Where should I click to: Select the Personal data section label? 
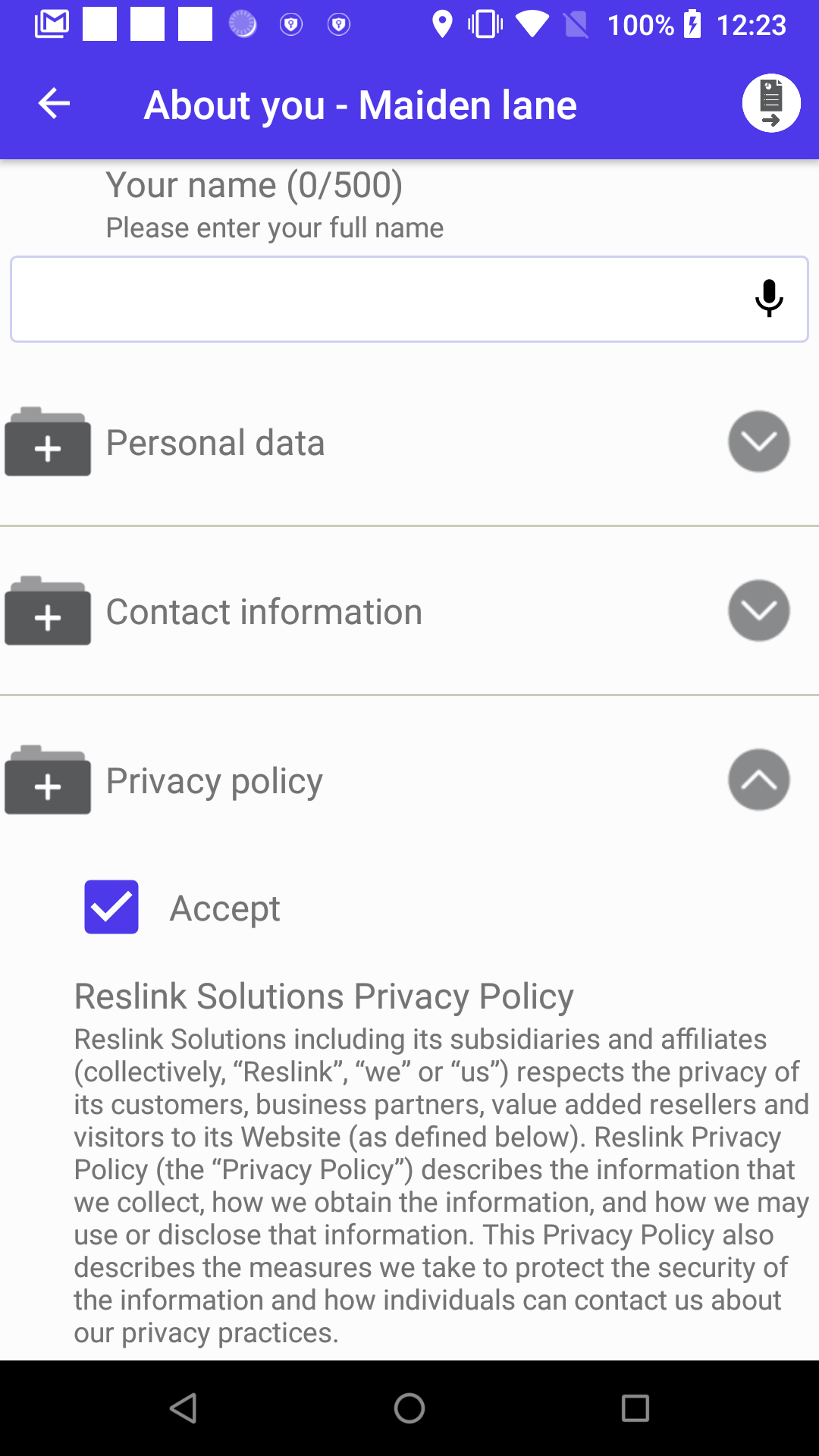point(215,443)
